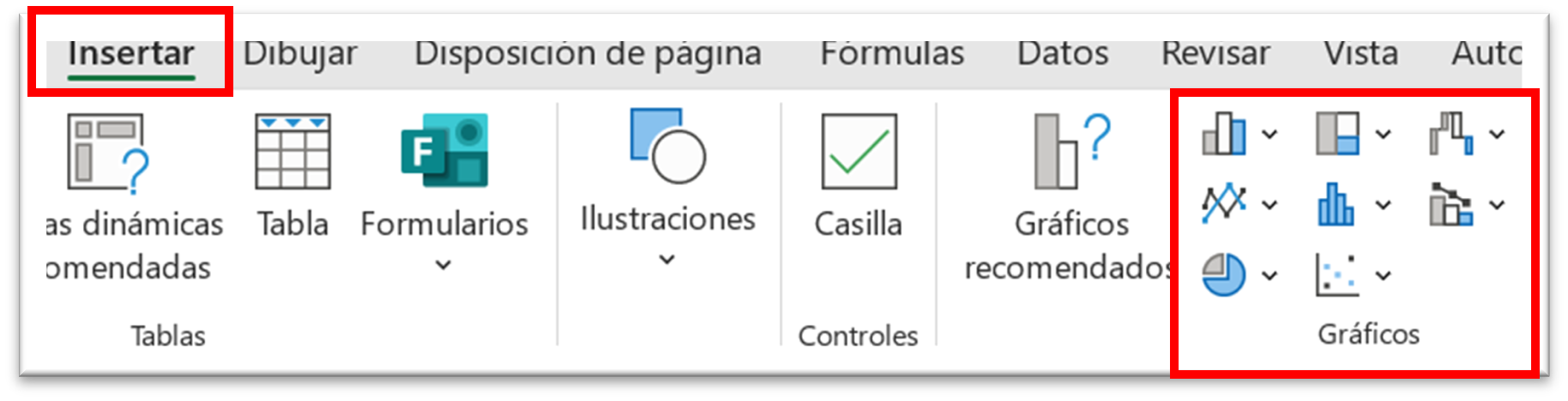Screen dimensions: 1568x401
Task: Insert a scatter or bubble chart
Action: tap(1337, 275)
